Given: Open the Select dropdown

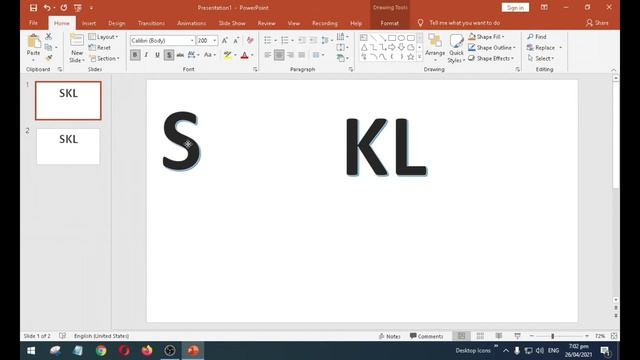Looking at the screenshot, I should pos(541,58).
